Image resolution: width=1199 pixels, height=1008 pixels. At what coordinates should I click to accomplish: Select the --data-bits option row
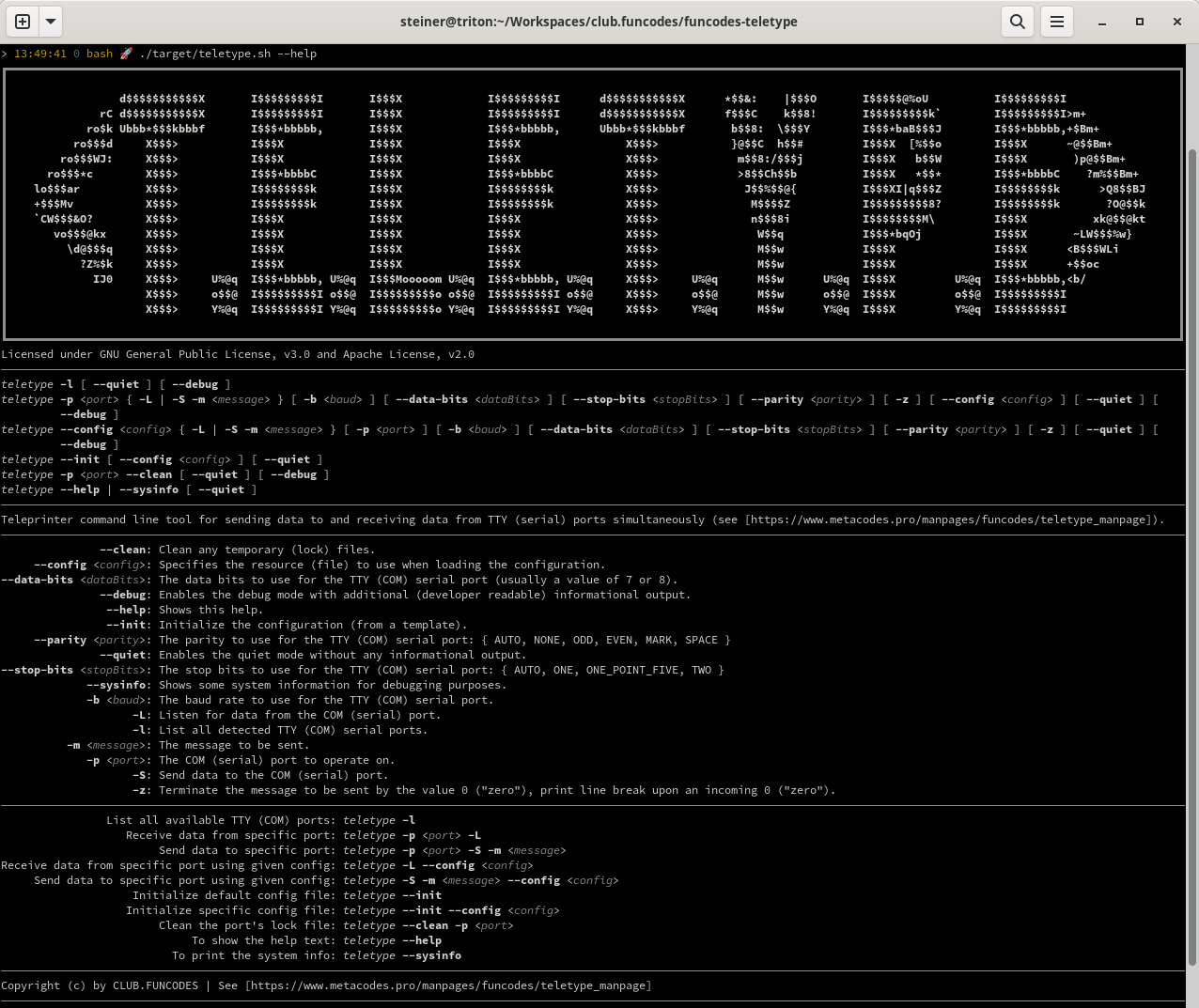(x=339, y=580)
